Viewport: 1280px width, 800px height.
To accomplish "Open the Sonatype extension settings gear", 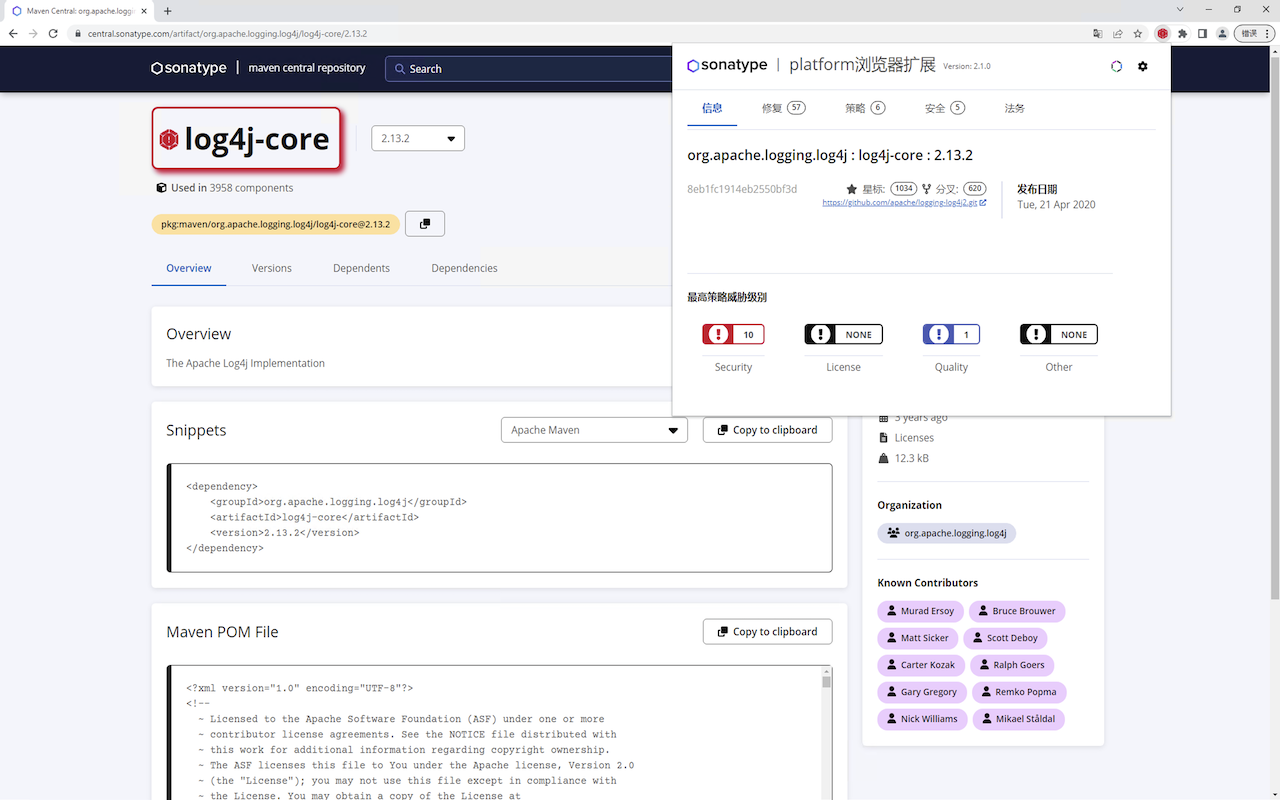I will 1143,66.
